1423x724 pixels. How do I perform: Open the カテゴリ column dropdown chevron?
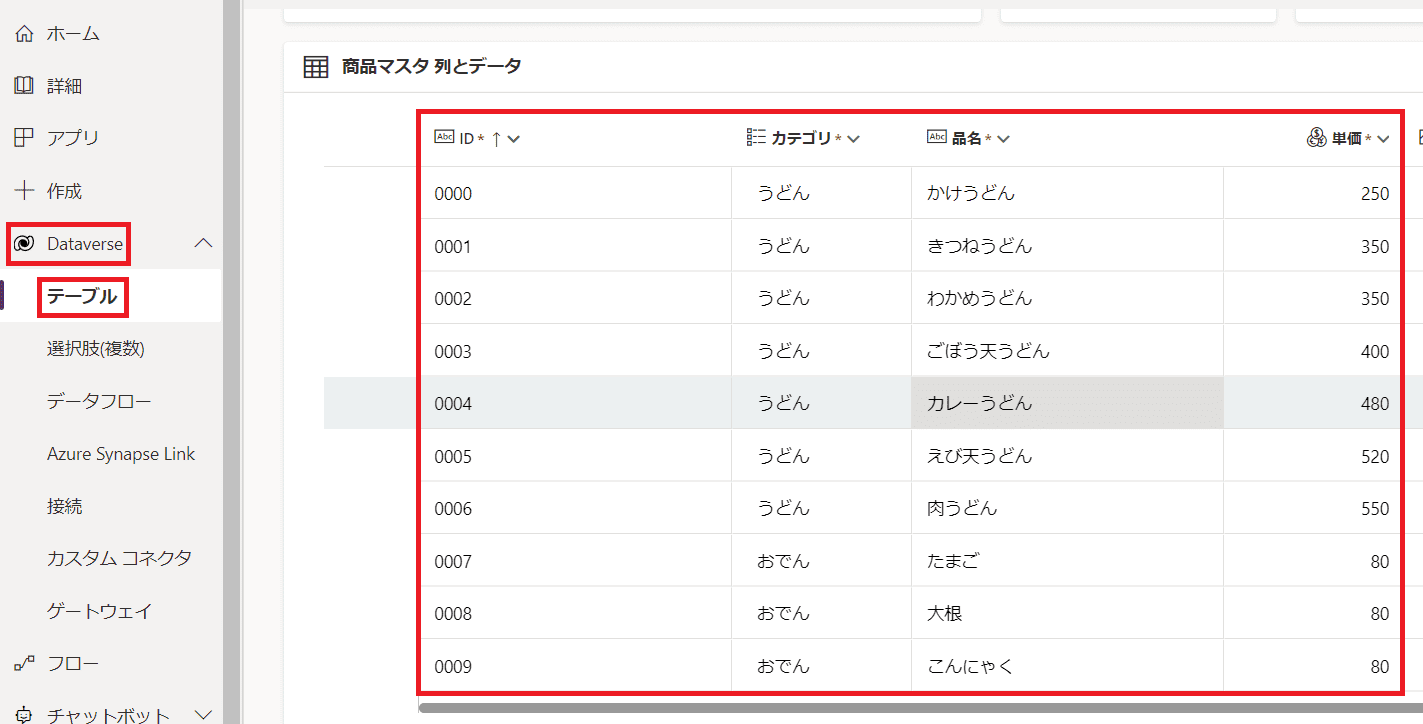click(x=854, y=139)
